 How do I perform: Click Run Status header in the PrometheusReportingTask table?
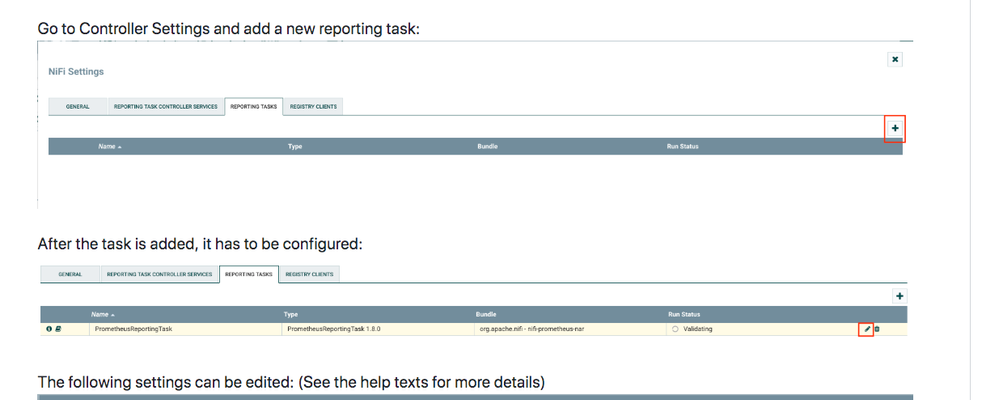684,315
